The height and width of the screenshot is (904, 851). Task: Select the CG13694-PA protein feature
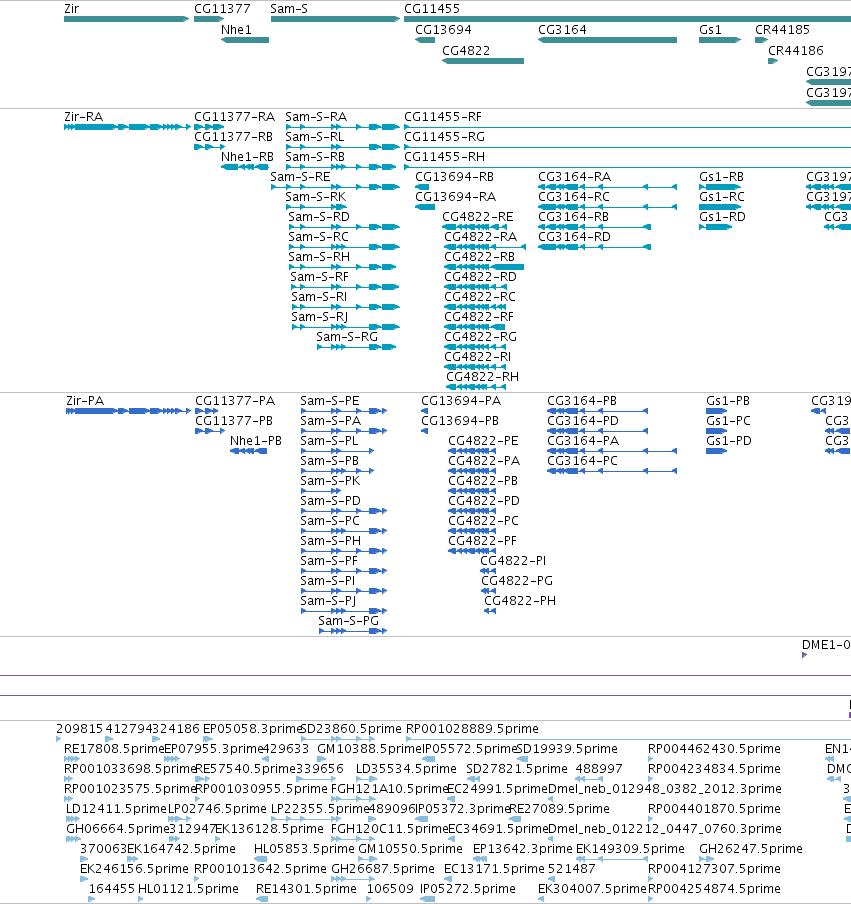tap(424, 411)
